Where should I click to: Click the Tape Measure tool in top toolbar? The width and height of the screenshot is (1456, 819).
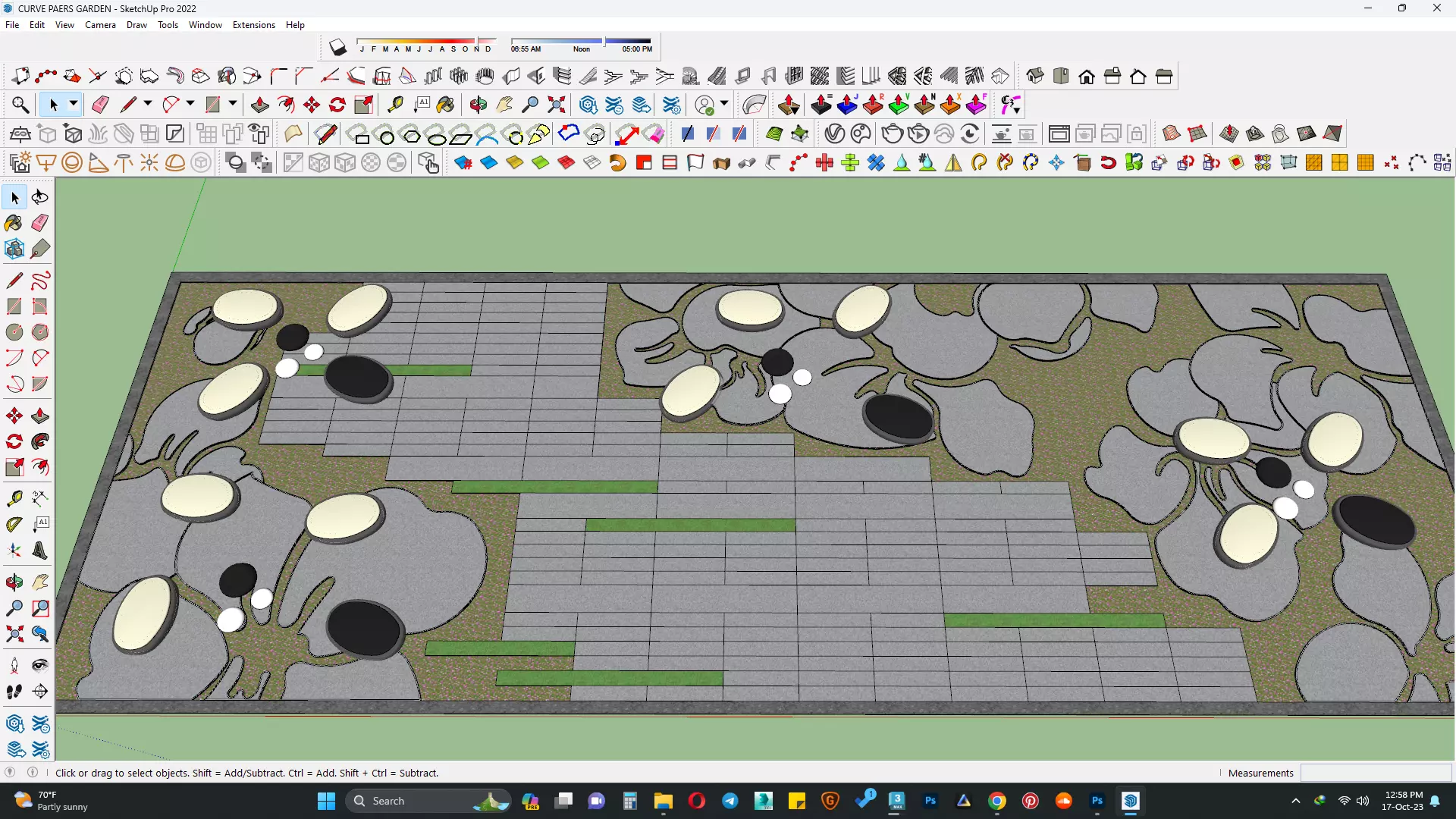coord(395,105)
